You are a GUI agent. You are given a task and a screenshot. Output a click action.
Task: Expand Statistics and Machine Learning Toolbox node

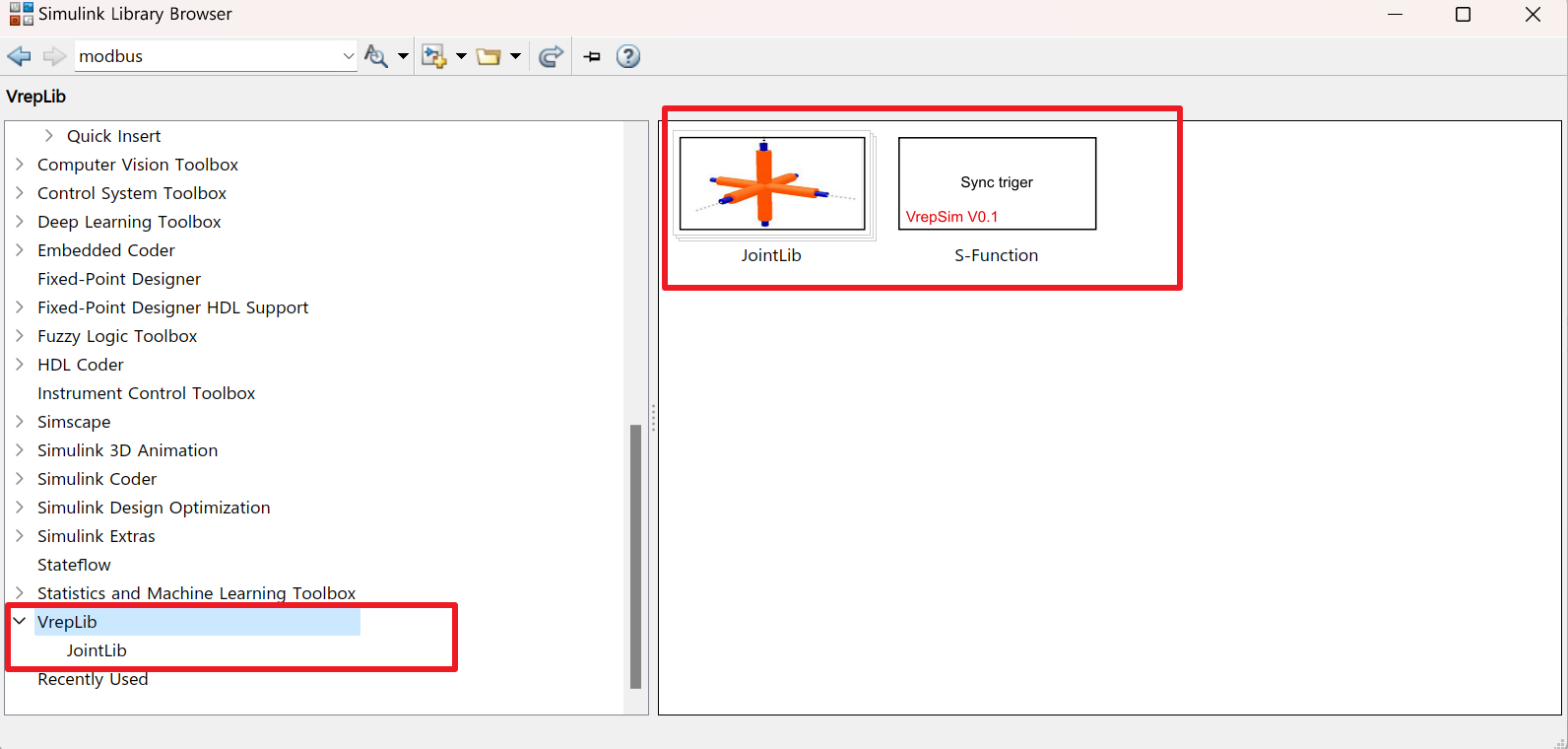tap(19, 593)
